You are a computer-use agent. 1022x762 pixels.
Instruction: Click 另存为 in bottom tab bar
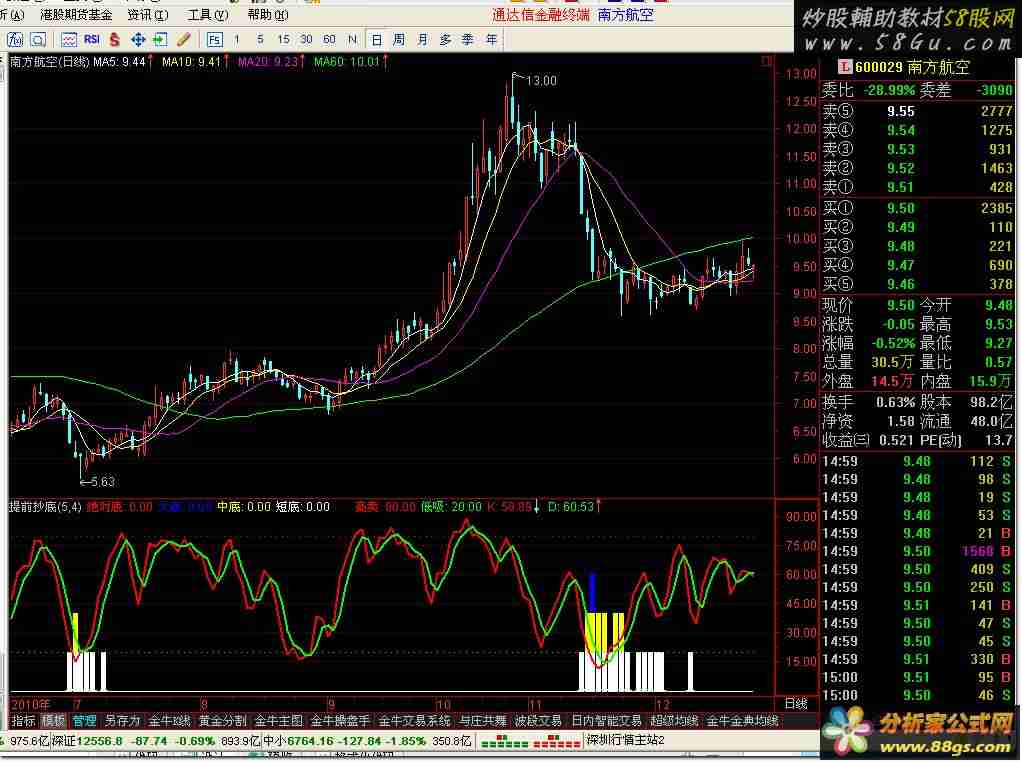[x=123, y=721]
